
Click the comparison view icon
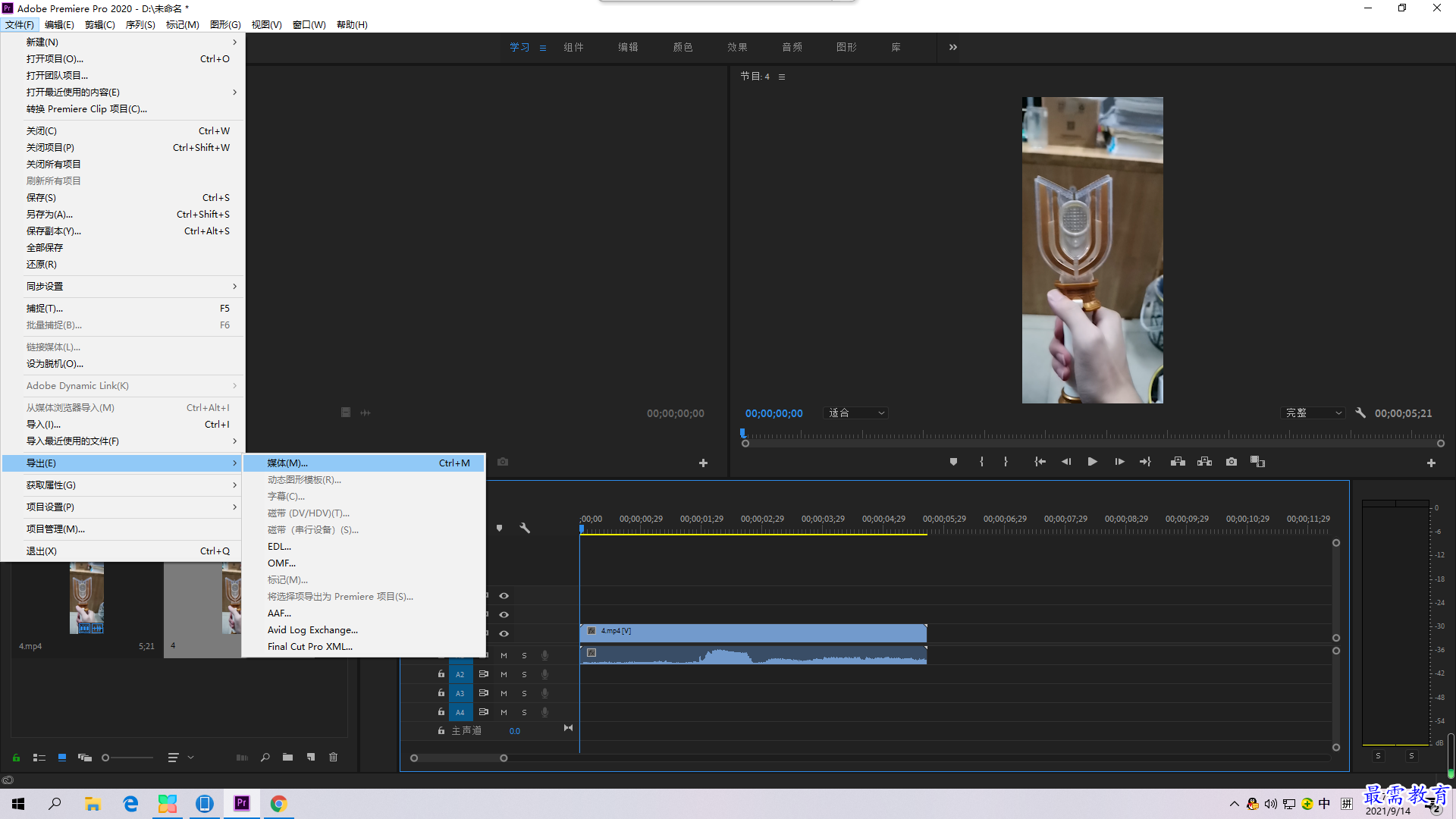coord(1257,462)
